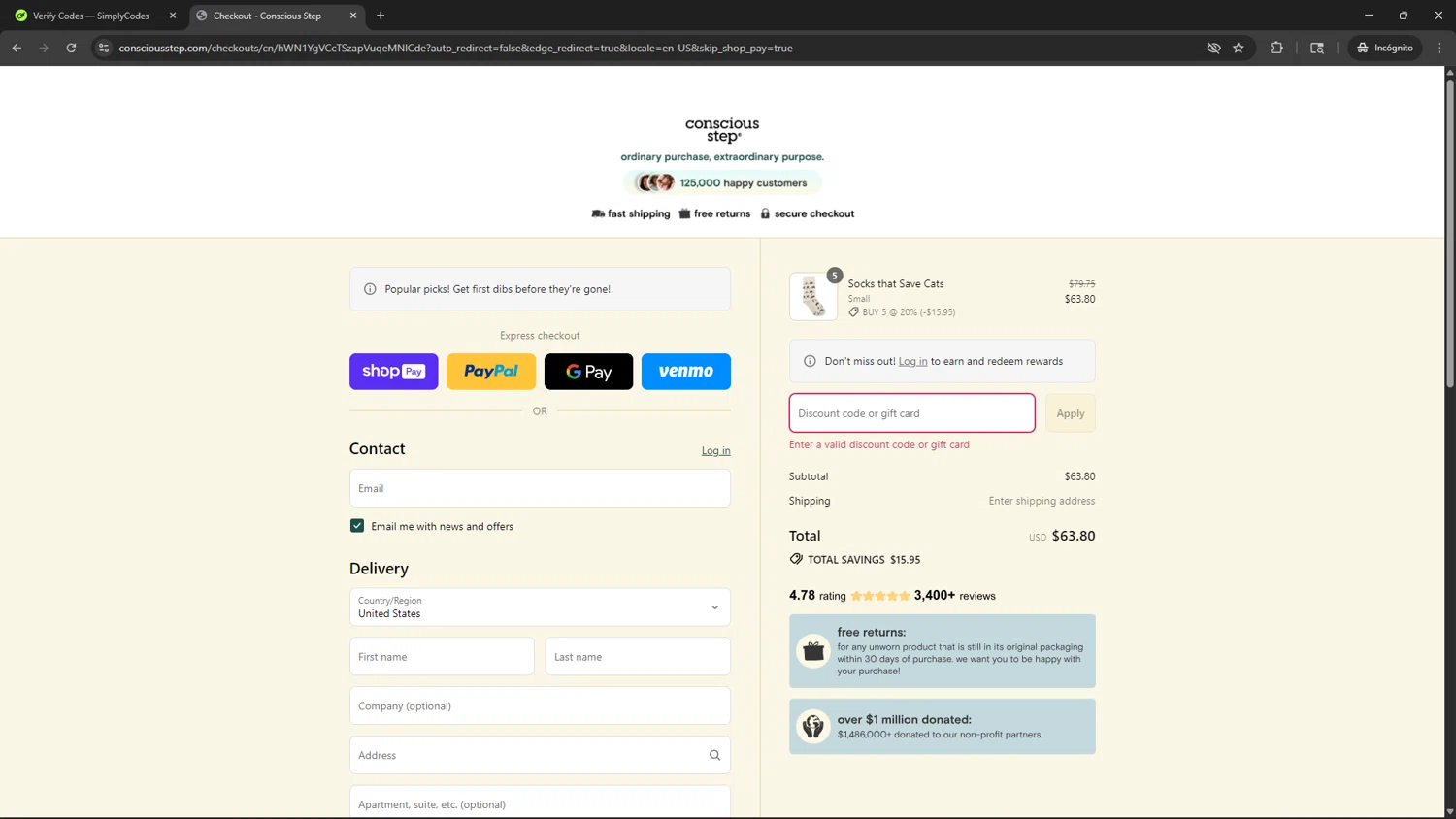Click the Total $63.80 amount

1074,536
